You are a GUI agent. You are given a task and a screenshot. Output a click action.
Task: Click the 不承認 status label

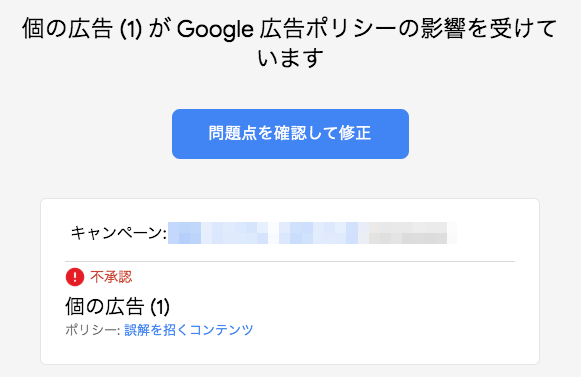point(111,277)
